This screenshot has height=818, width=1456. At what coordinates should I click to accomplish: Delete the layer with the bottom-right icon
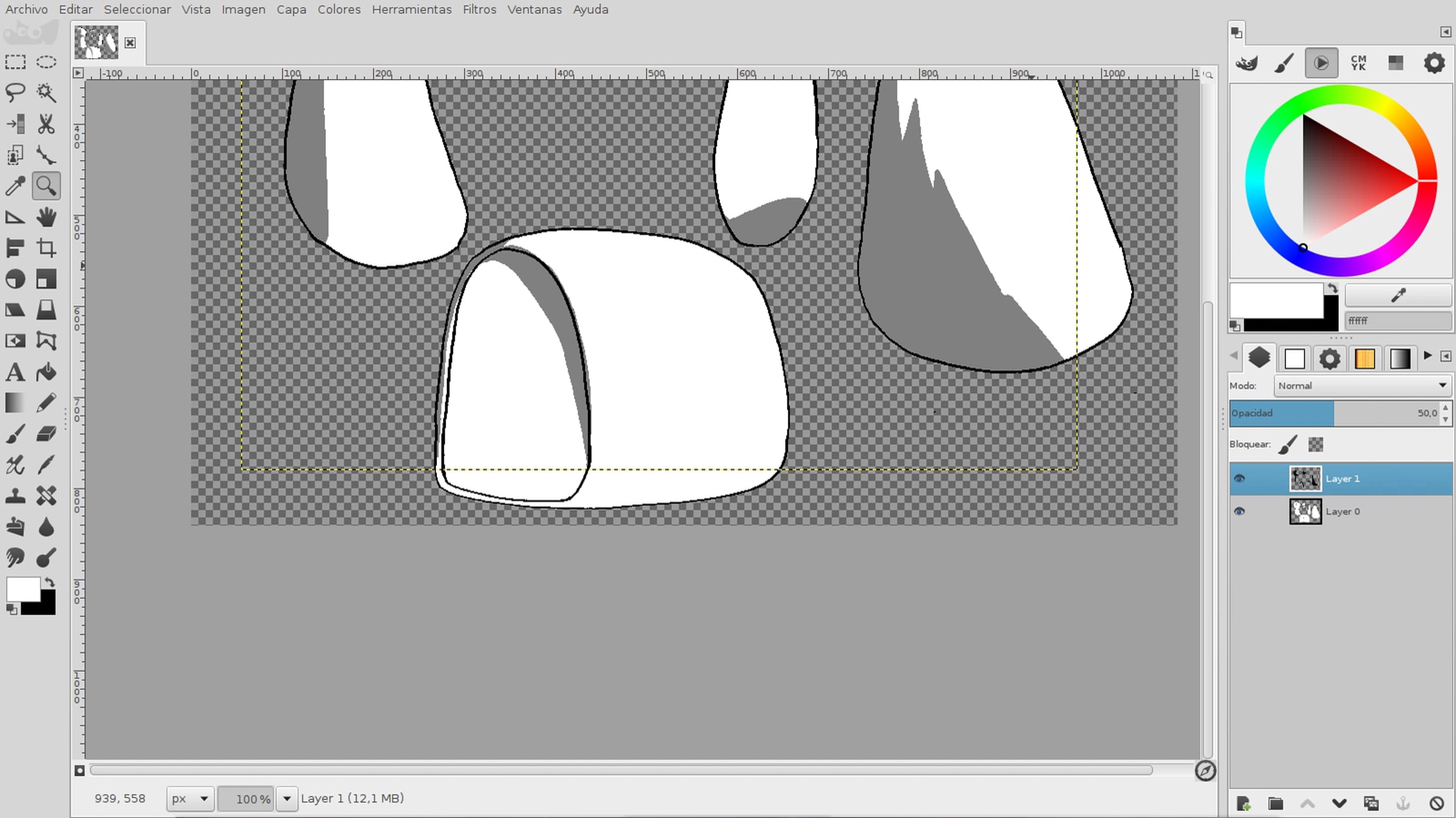(1436, 803)
